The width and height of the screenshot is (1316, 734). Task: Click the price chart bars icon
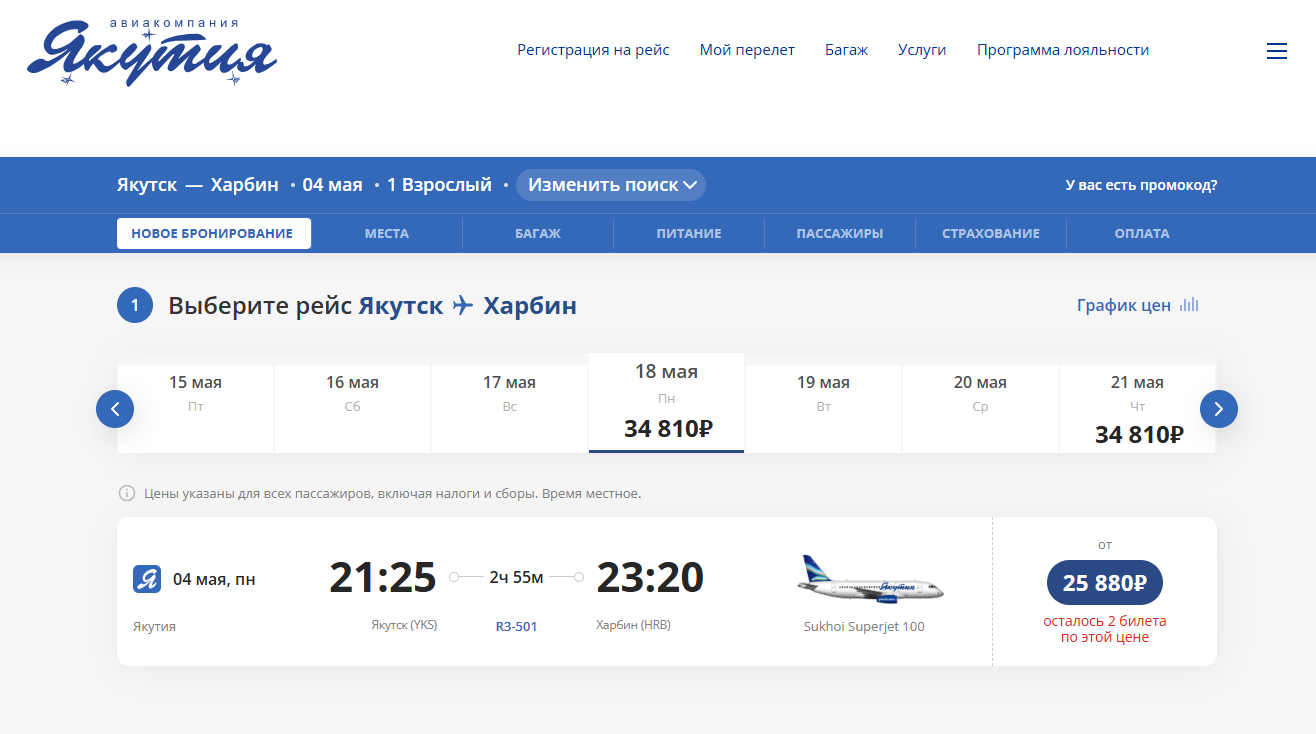coord(1189,305)
